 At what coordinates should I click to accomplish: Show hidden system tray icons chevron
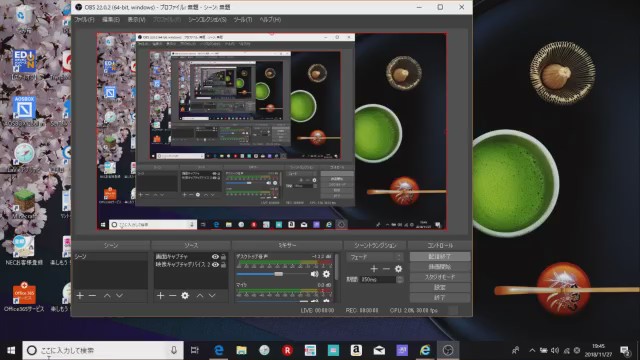click(532, 350)
